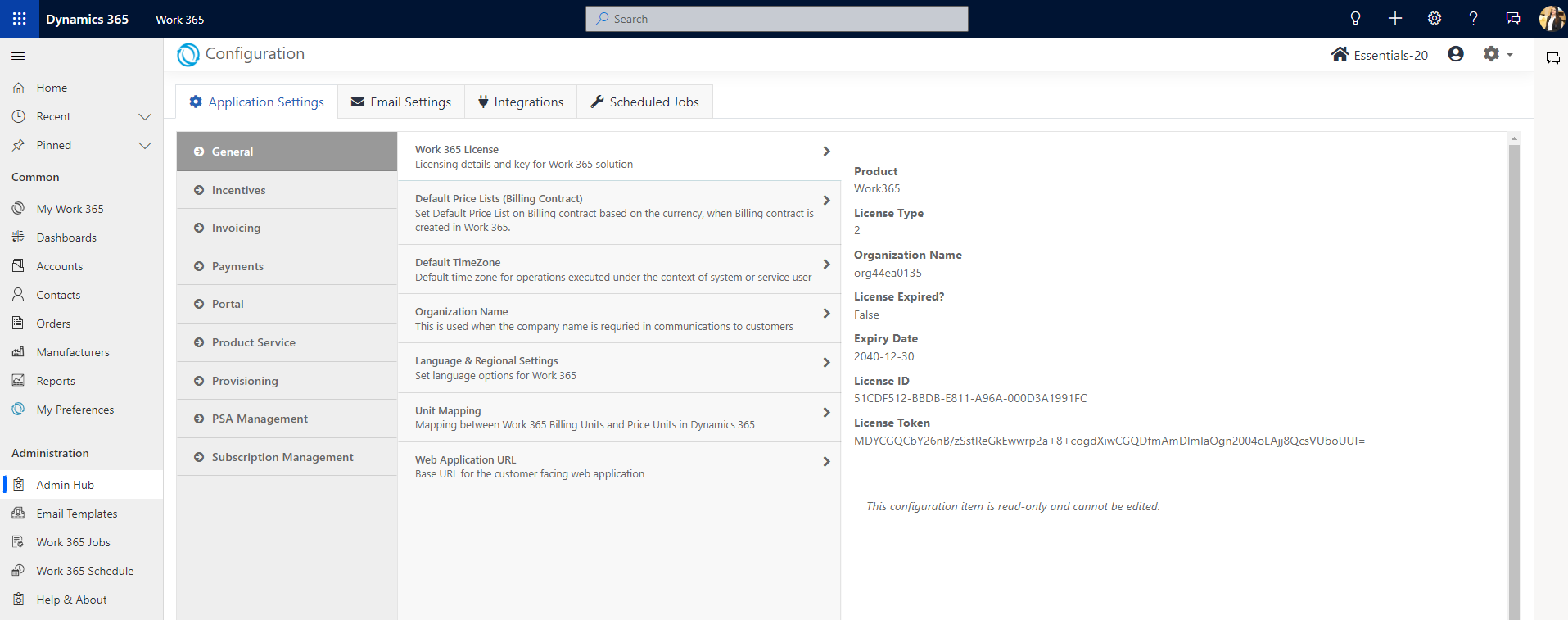
Task: Click the Reports icon in sidebar
Action: [18, 381]
